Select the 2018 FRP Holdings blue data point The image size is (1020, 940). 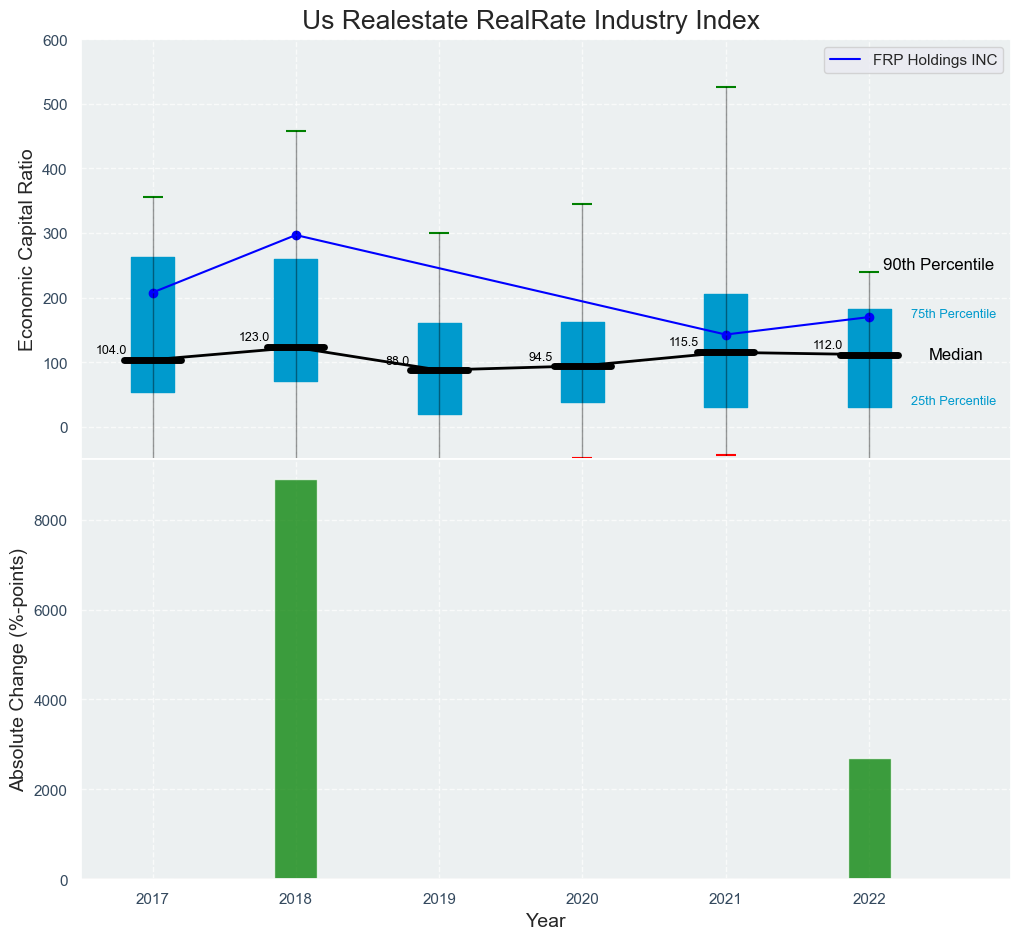tap(296, 235)
